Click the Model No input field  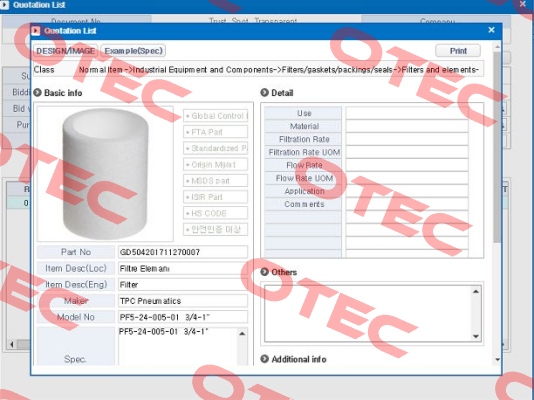pyautogui.click(x=183, y=317)
